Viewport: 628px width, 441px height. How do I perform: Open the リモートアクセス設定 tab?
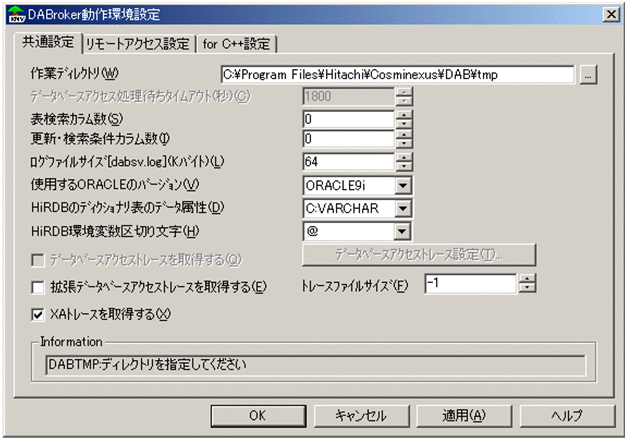(x=138, y=44)
